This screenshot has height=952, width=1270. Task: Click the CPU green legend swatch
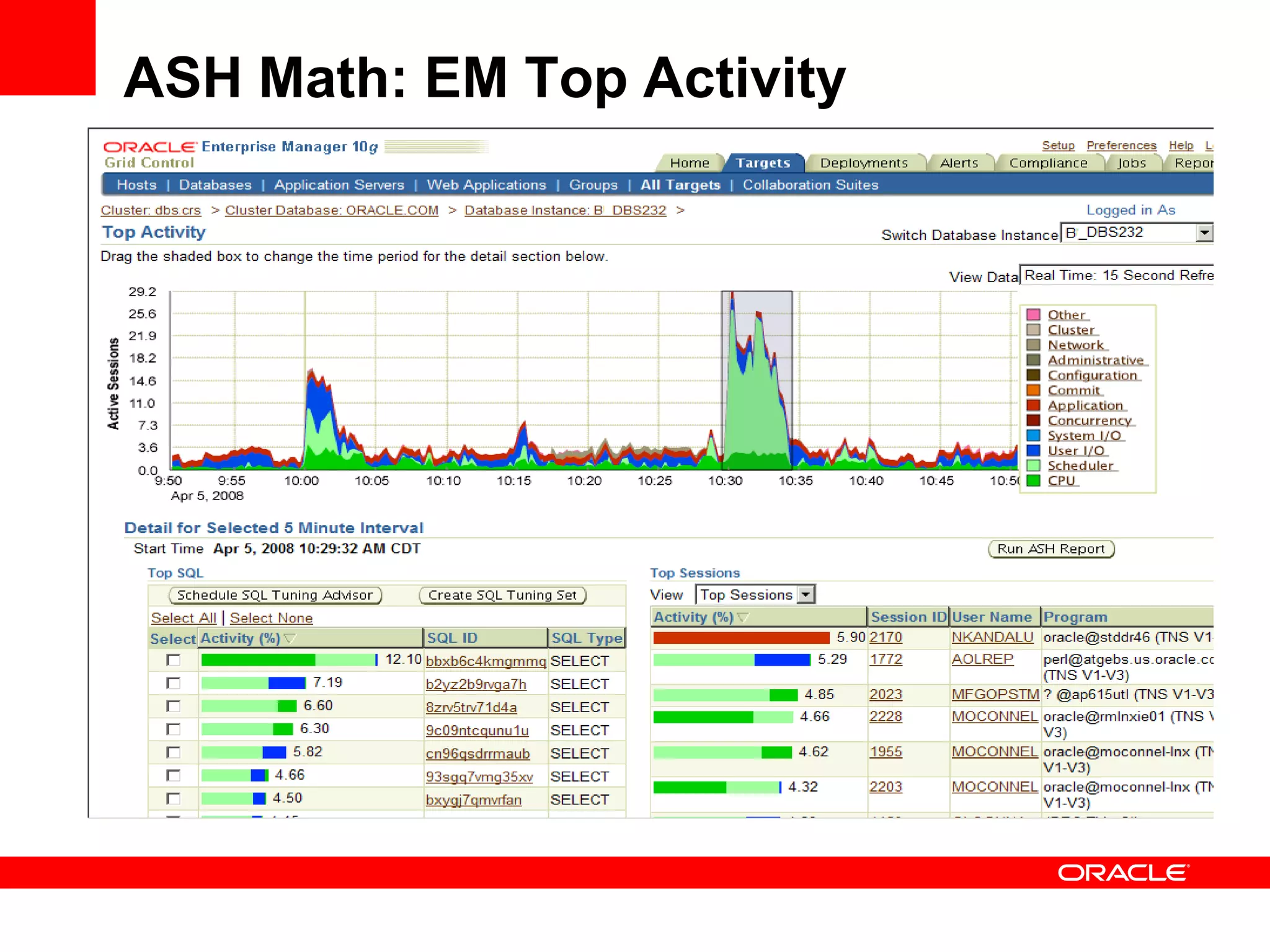coord(1033,480)
